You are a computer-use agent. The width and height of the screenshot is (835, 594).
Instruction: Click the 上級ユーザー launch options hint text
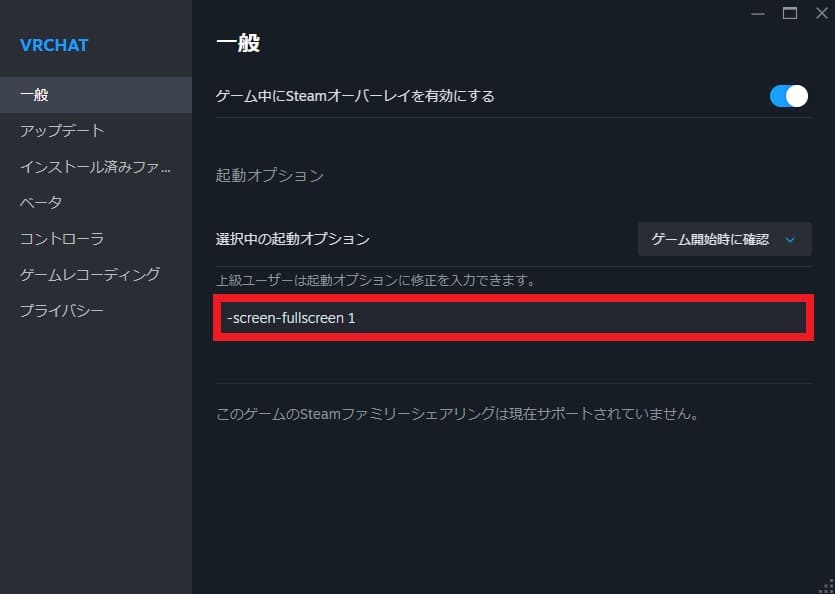[x=375, y=280]
